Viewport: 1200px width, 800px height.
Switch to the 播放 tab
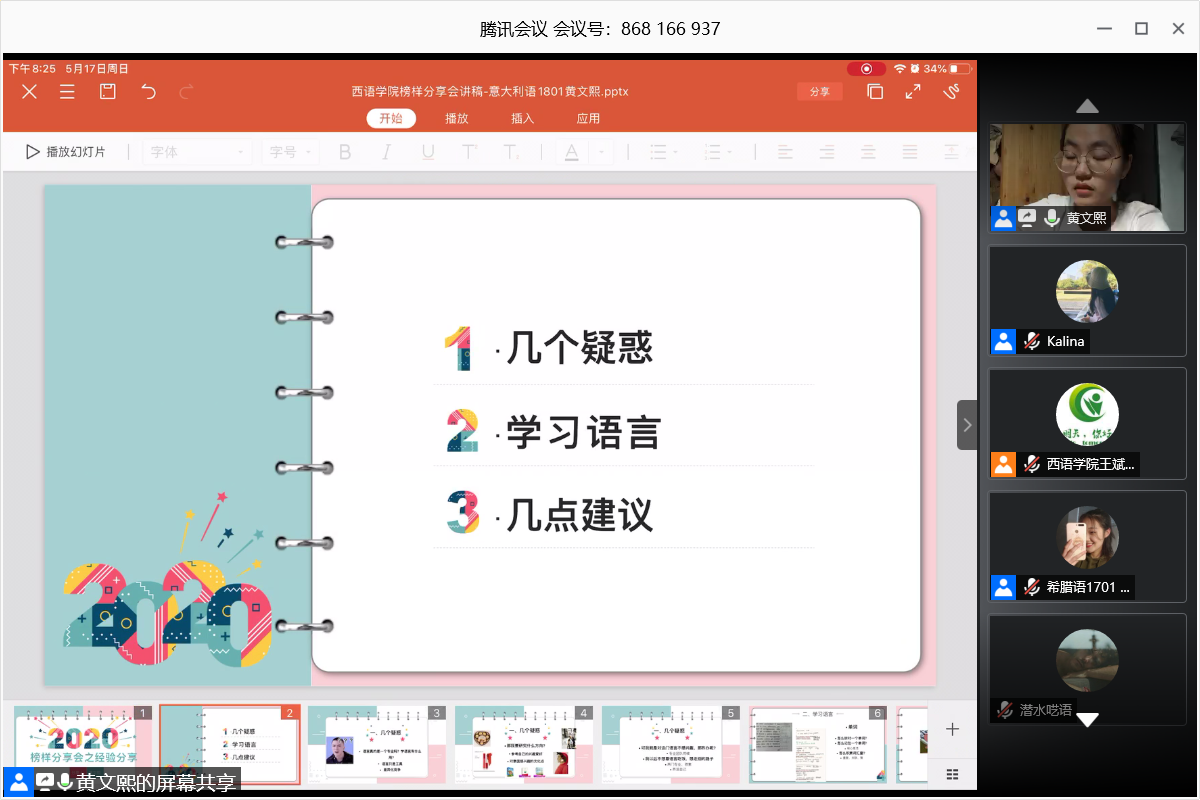tap(457, 118)
